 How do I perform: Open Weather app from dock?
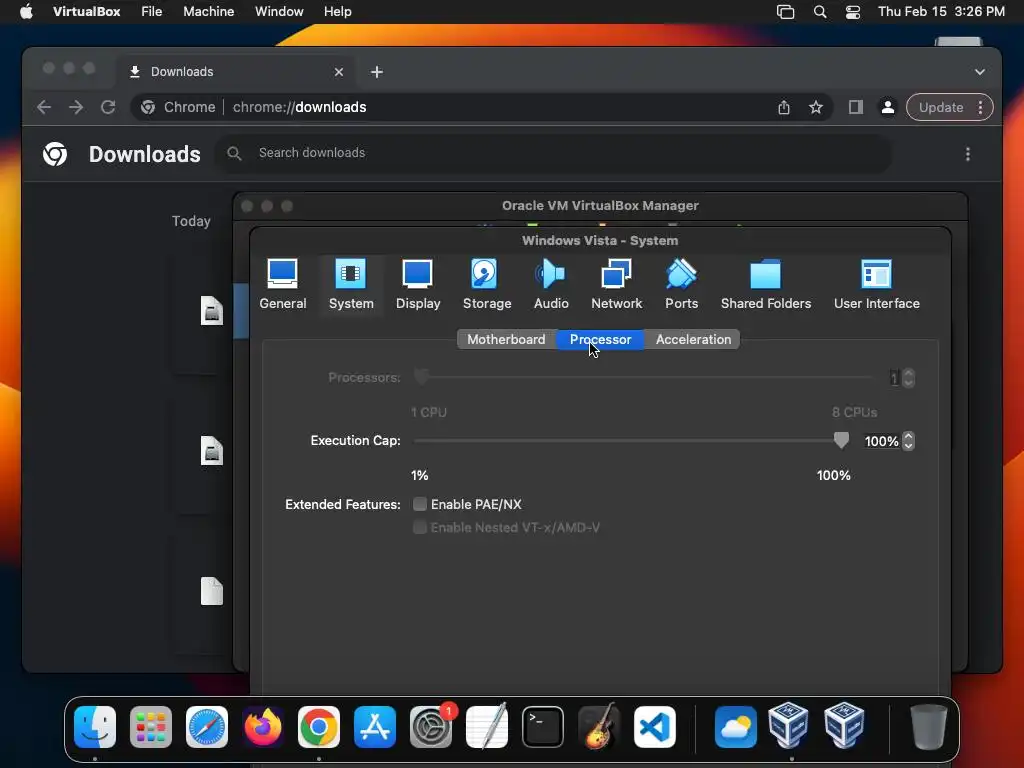coord(736,727)
